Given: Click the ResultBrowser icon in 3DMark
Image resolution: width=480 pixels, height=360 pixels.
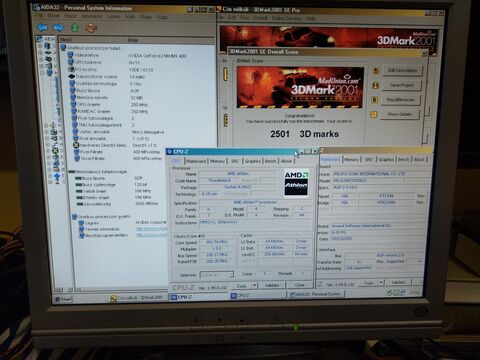Looking at the screenshot, I should click(375, 100).
